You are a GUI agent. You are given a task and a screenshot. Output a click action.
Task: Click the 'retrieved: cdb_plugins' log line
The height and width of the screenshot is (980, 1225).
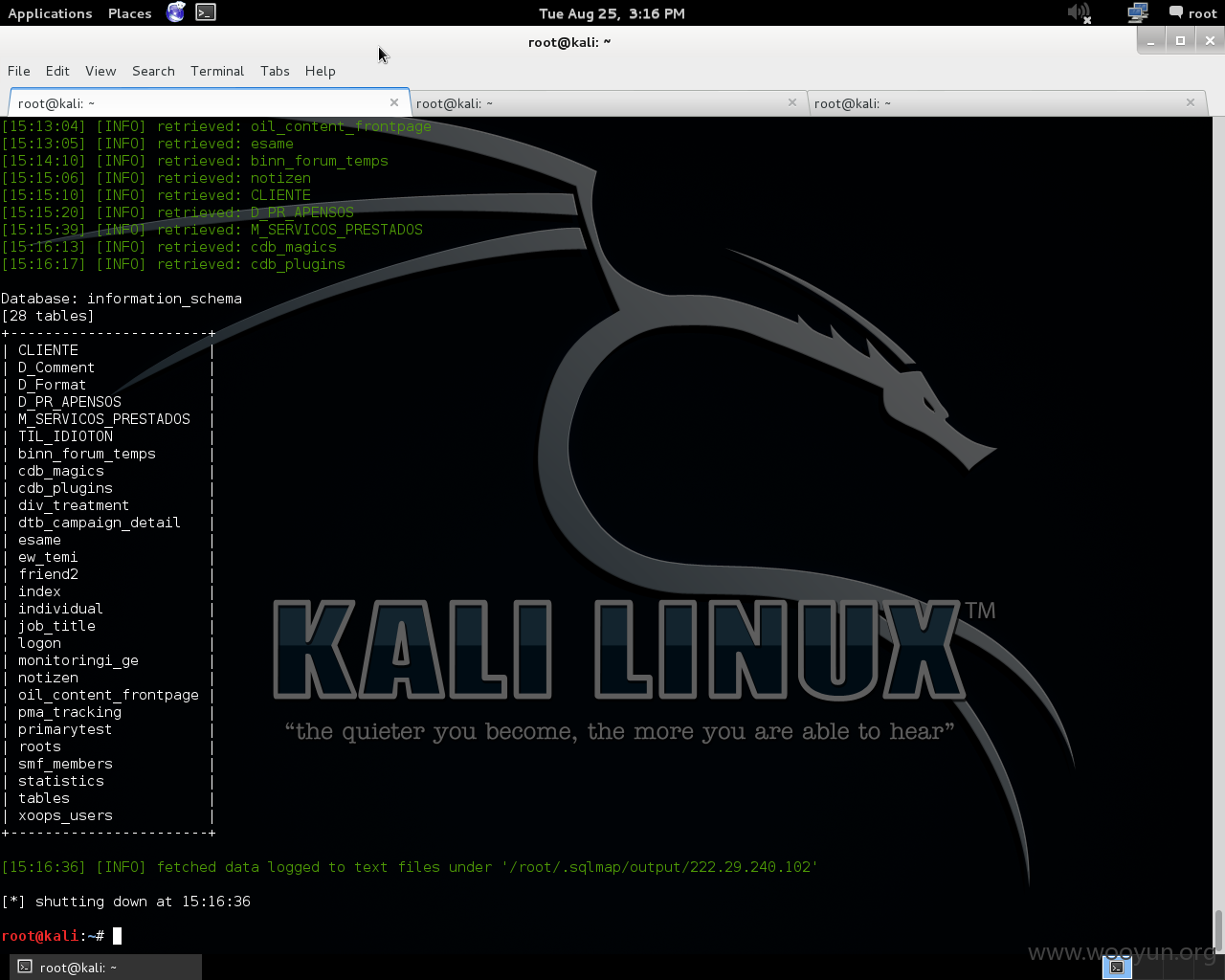tap(173, 264)
